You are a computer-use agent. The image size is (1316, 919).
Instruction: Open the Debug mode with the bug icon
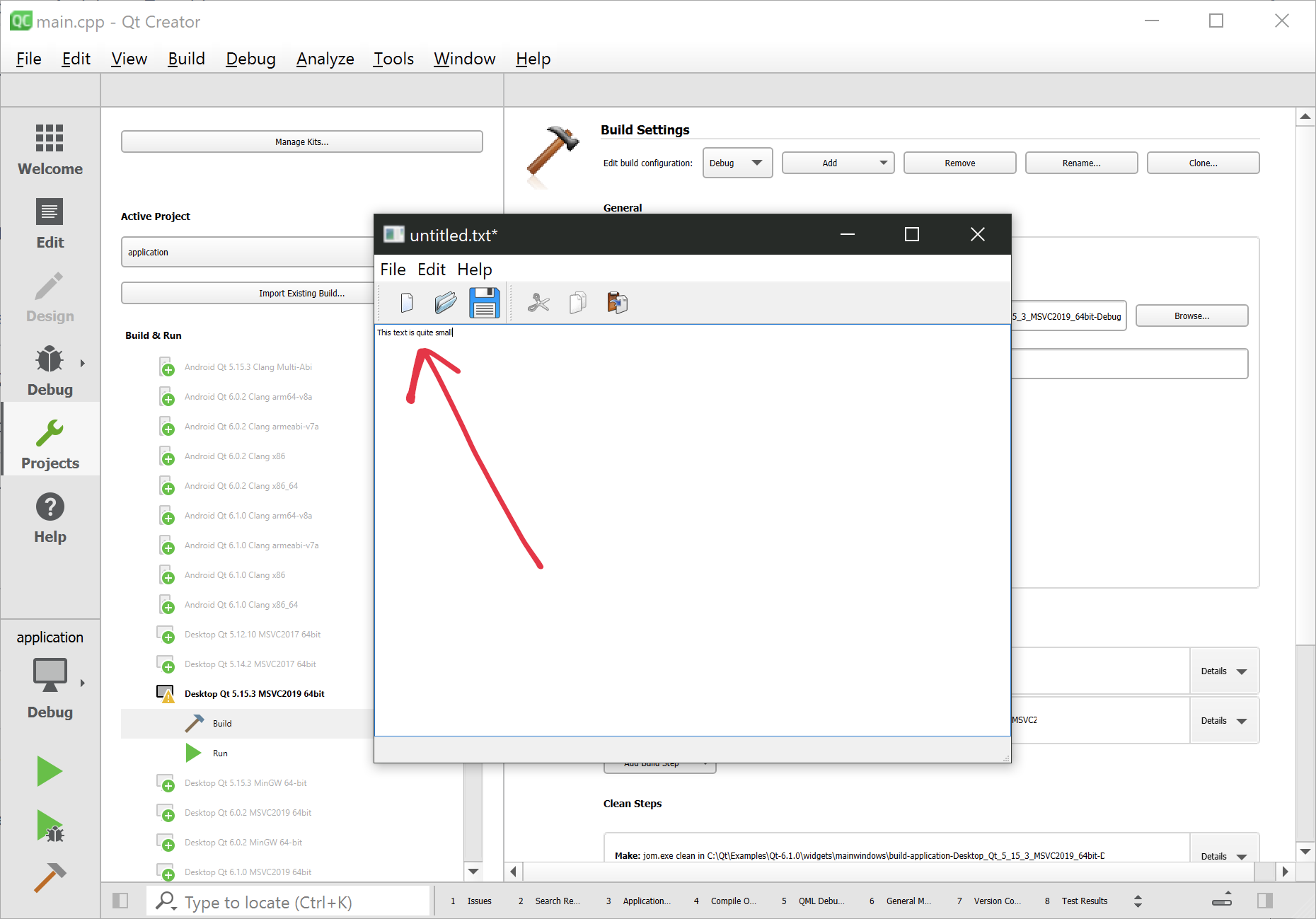click(x=50, y=370)
